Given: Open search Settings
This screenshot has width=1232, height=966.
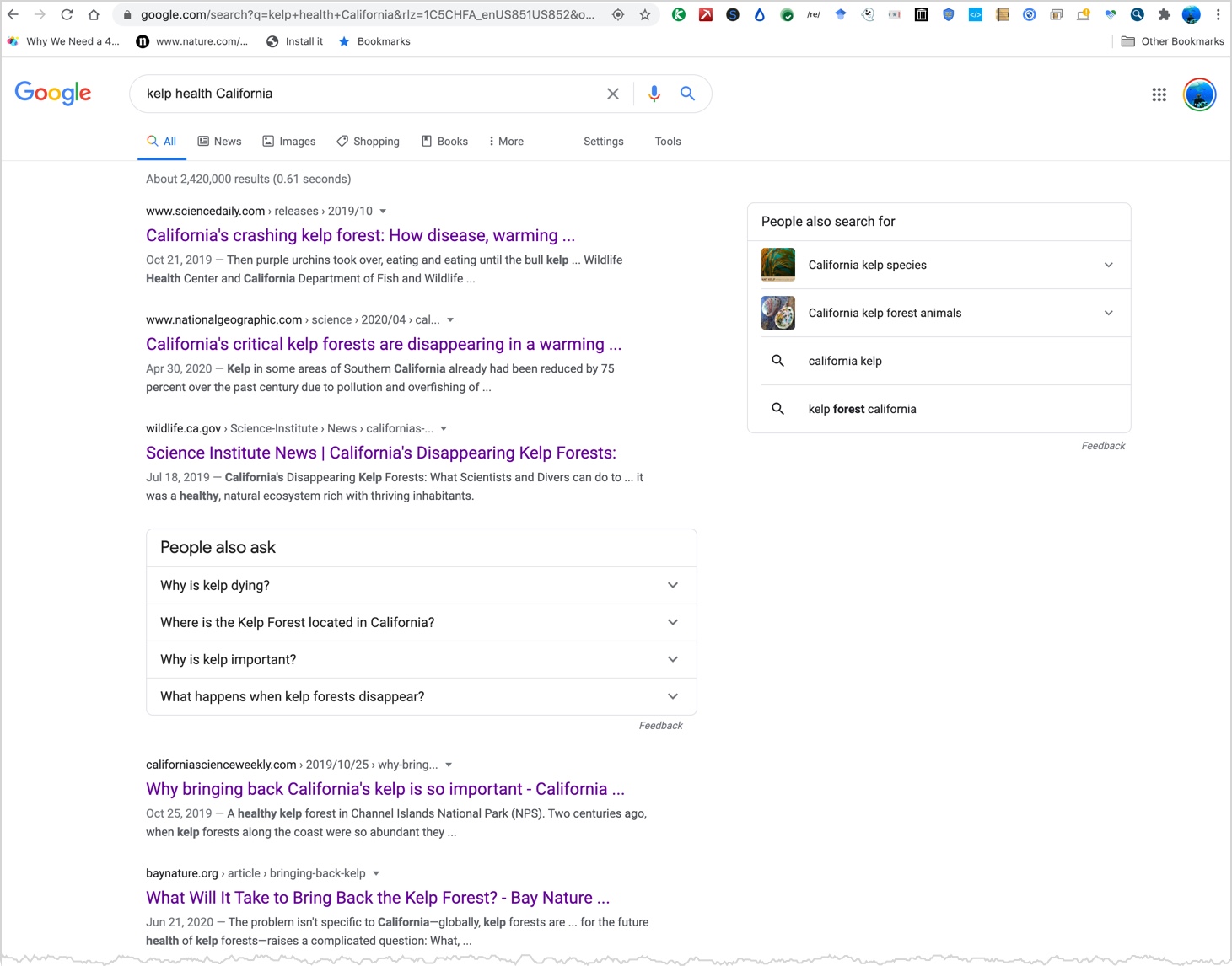Looking at the screenshot, I should [x=604, y=142].
